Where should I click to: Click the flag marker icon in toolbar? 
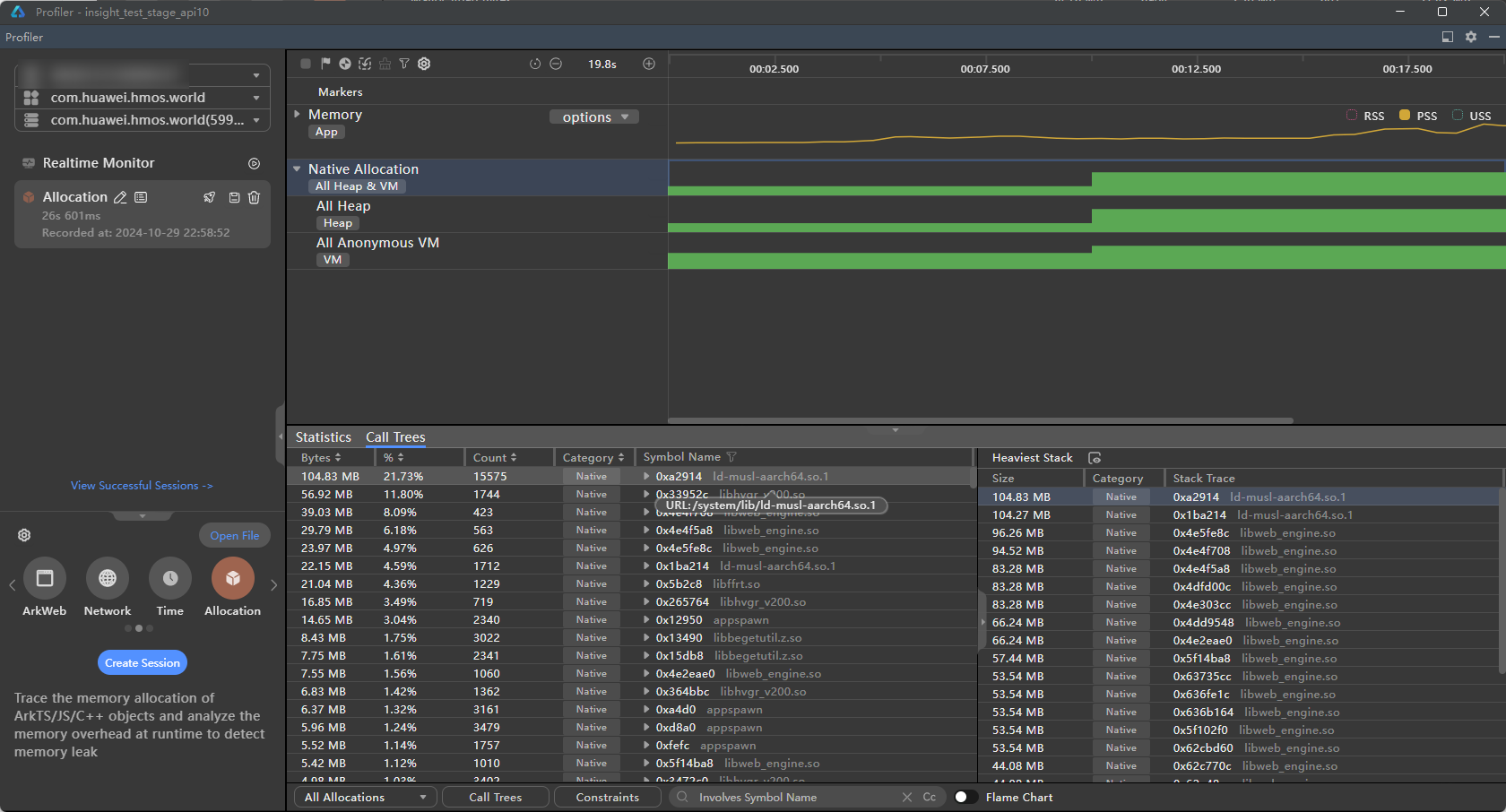[x=325, y=64]
